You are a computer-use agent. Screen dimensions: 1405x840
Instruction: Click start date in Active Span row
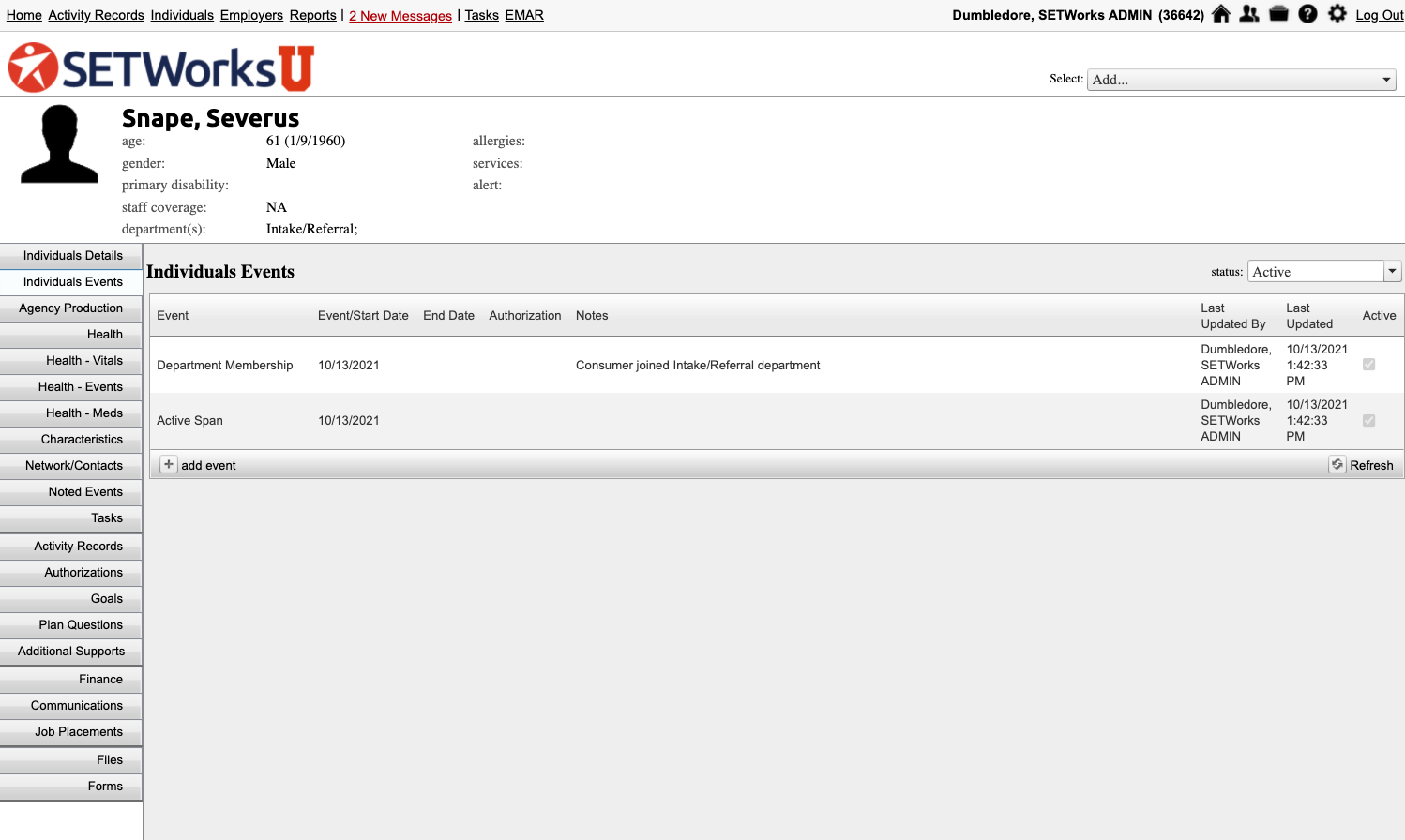[349, 420]
